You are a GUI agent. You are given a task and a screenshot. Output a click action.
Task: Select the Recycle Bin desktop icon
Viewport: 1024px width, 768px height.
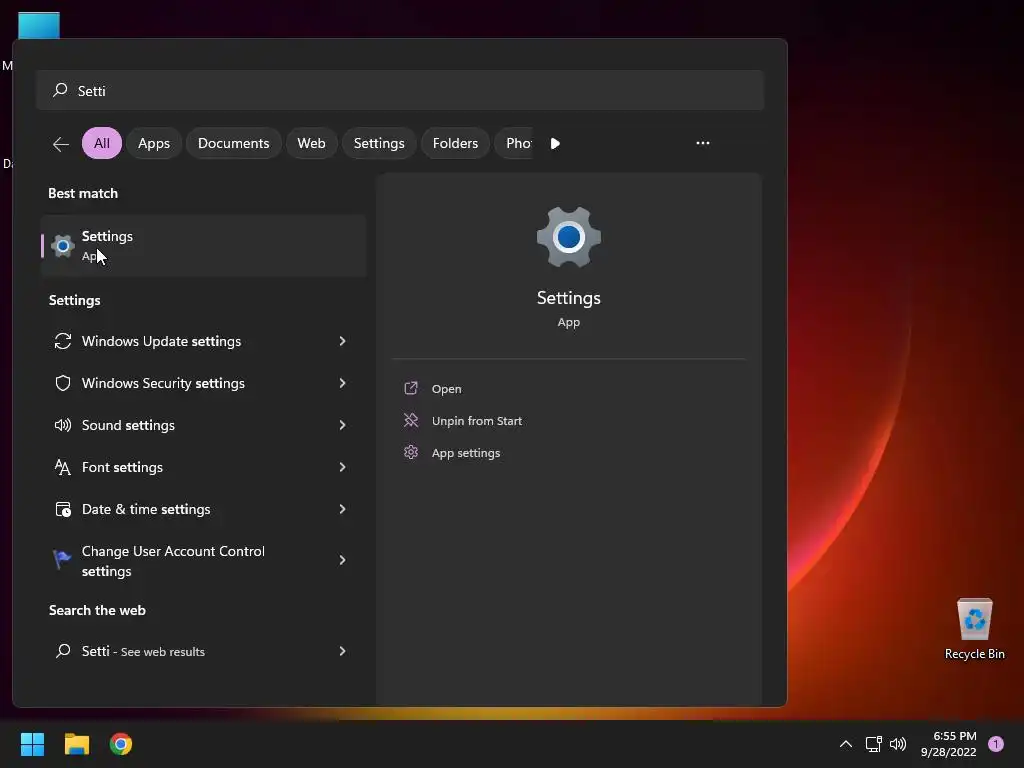pyautogui.click(x=974, y=630)
